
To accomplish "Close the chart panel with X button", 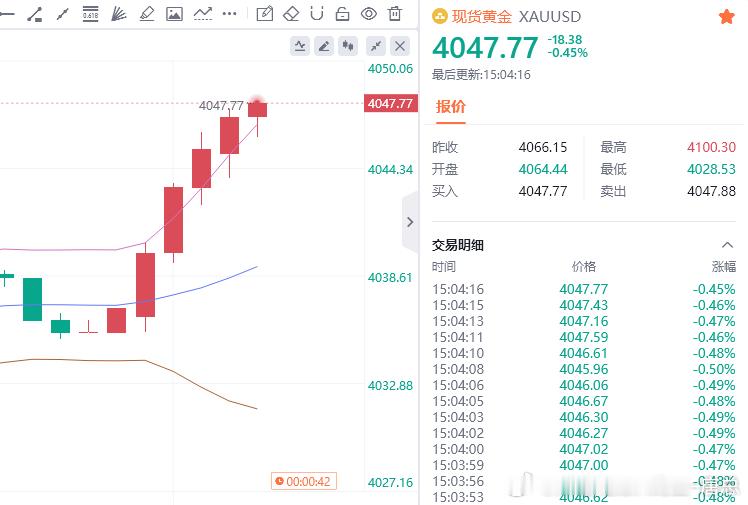I will (400, 46).
